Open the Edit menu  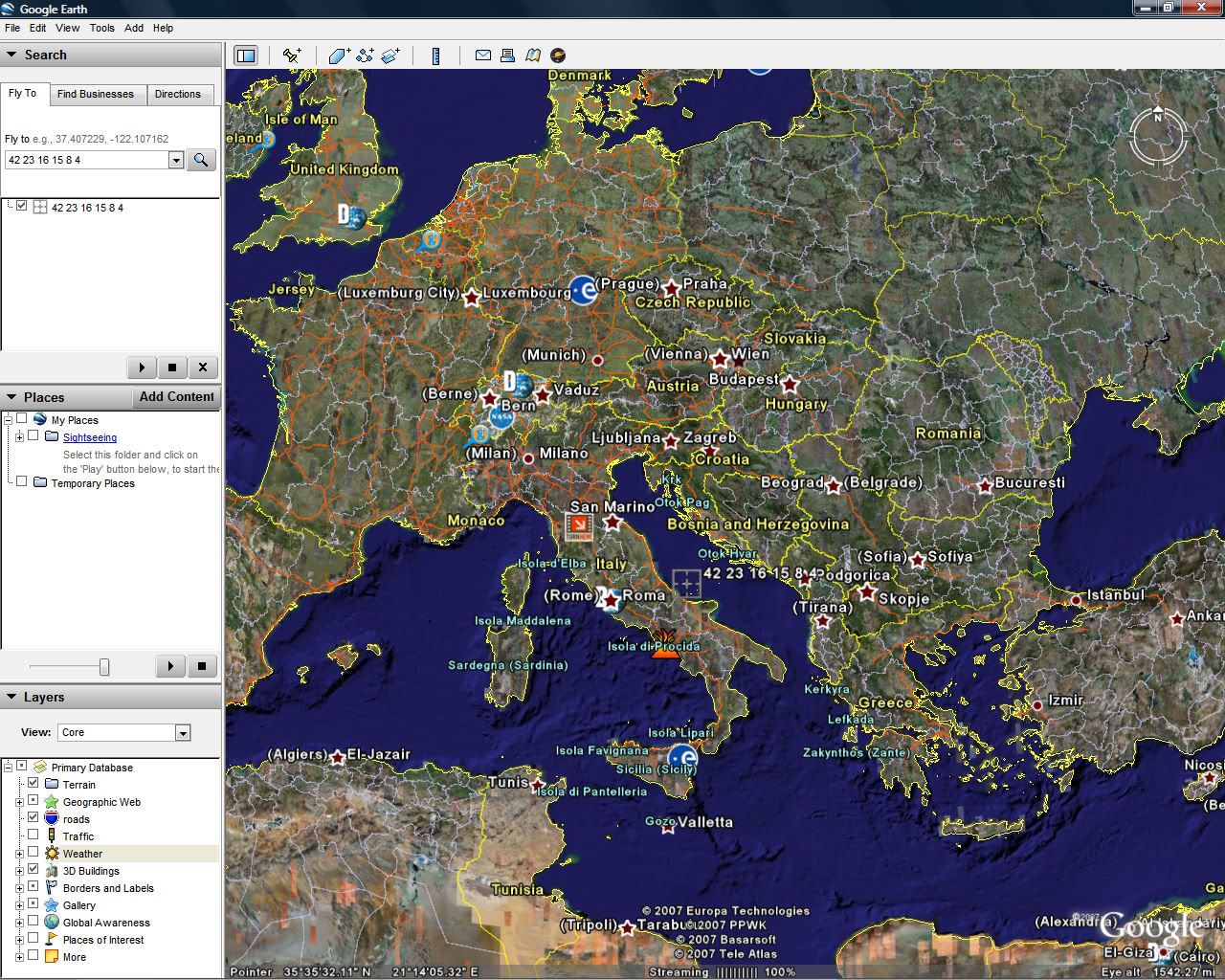pyautogui.click(x=37, y=28)
